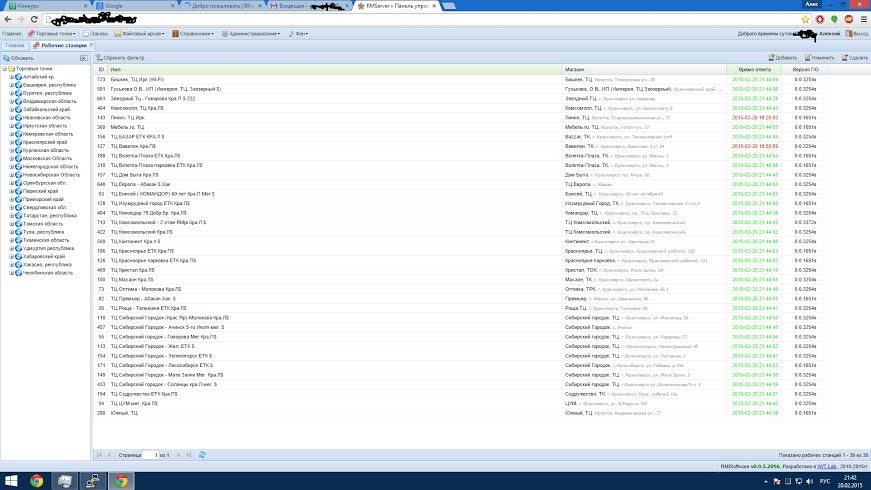871x490 pixels.
Task: Click the Обновить refresh button in tree panel
Action: (x=18, y=58)
